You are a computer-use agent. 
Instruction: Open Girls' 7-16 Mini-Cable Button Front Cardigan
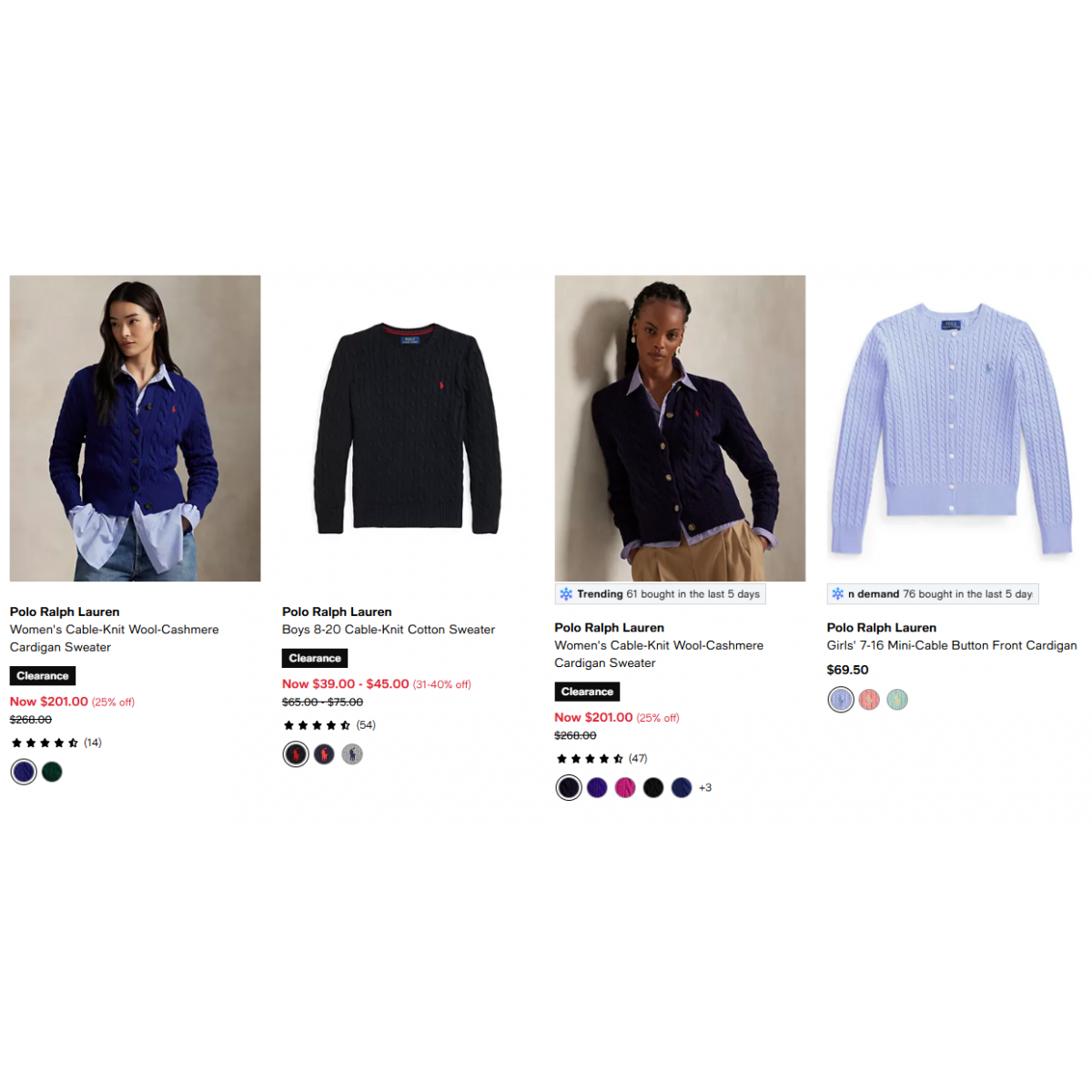(x=952, y=645)
